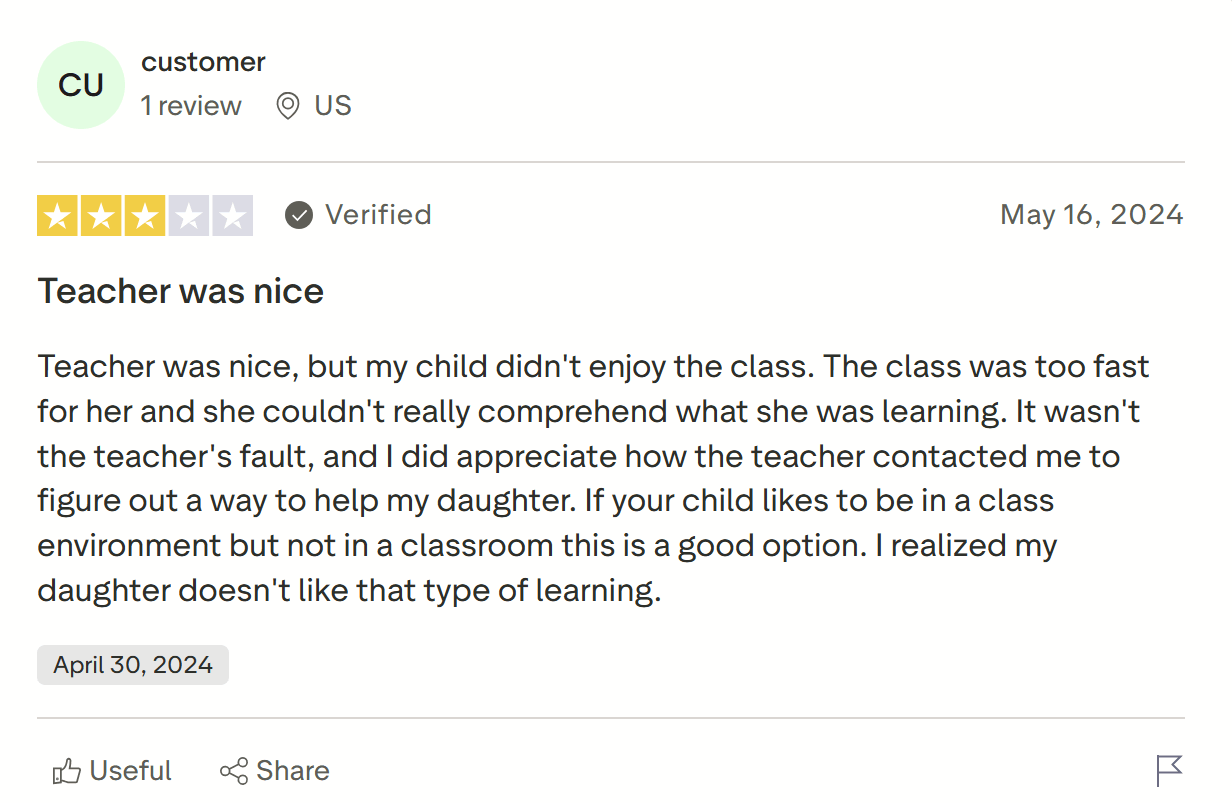Click the April 30, 2024 experience date tag
This screenshot has height=803, width=1232.
[132, 664]
